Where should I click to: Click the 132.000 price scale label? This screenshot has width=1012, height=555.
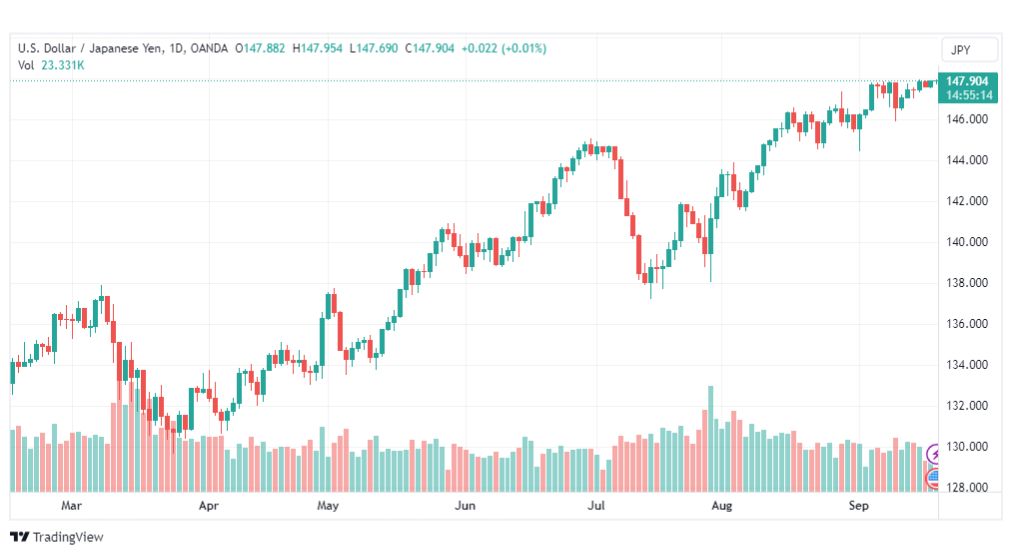(967, 406)
